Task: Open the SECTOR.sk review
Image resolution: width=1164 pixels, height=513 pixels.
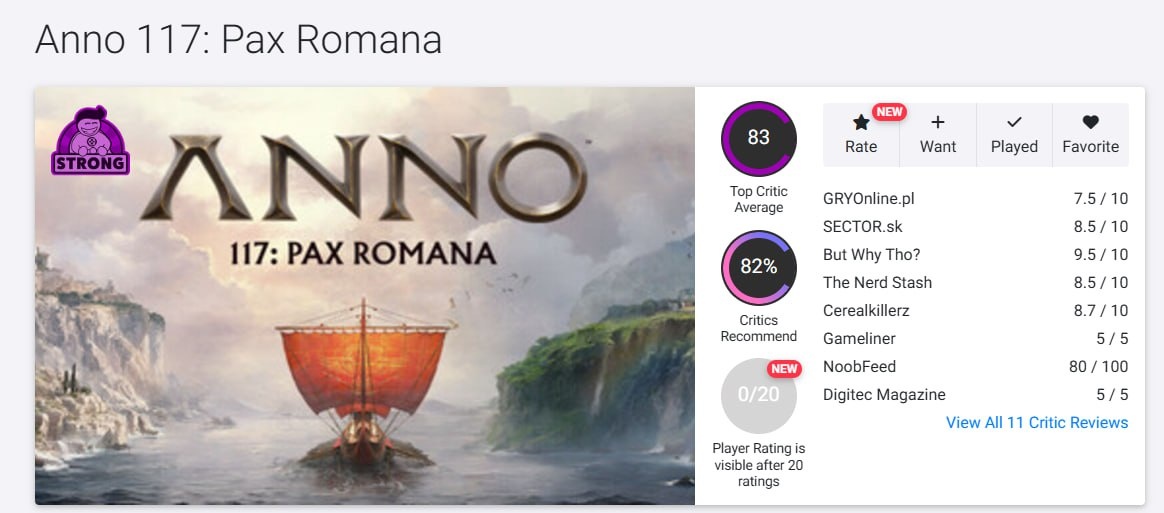Action: (862, 226)
